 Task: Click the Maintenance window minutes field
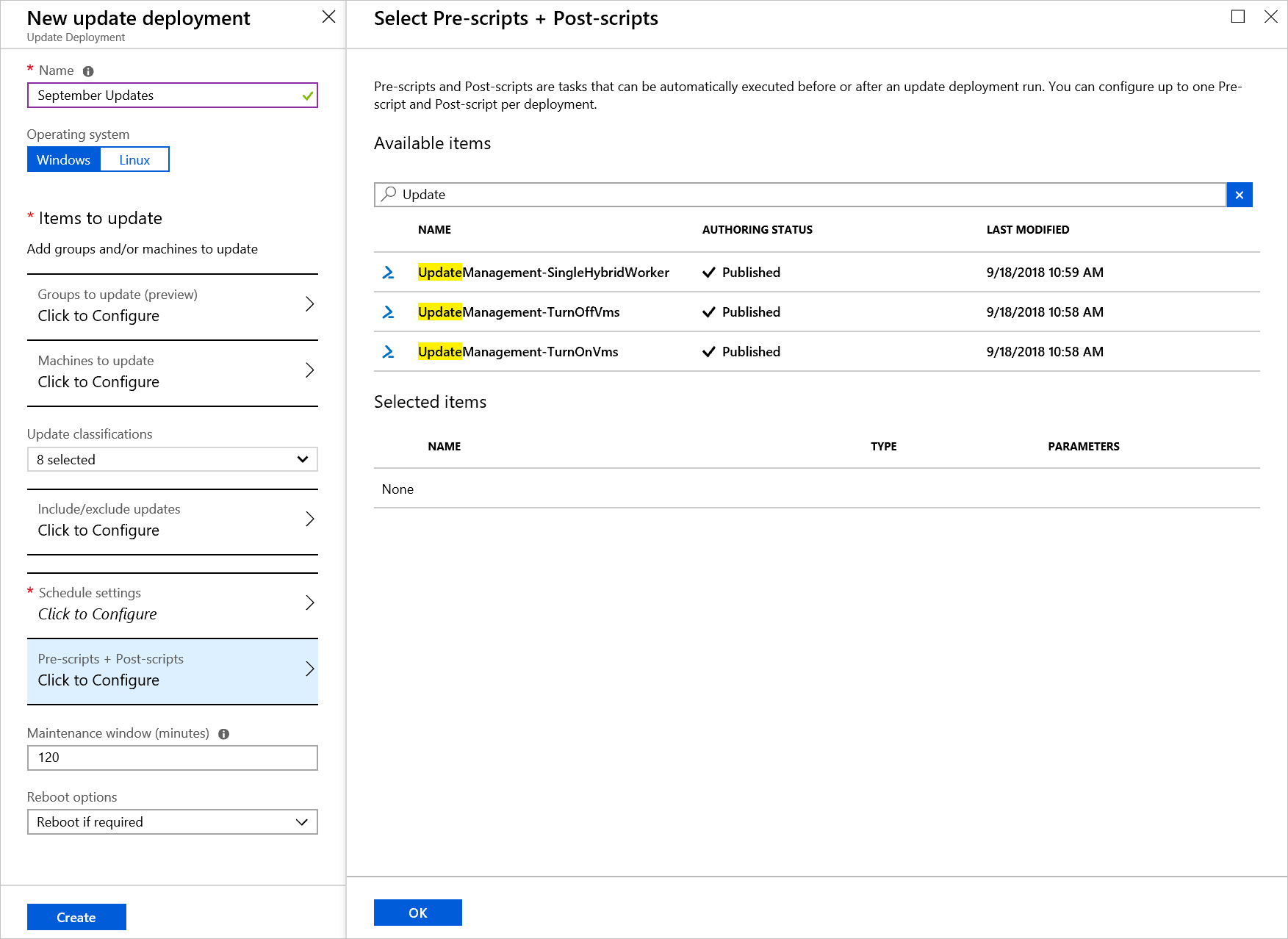(172, 758)
